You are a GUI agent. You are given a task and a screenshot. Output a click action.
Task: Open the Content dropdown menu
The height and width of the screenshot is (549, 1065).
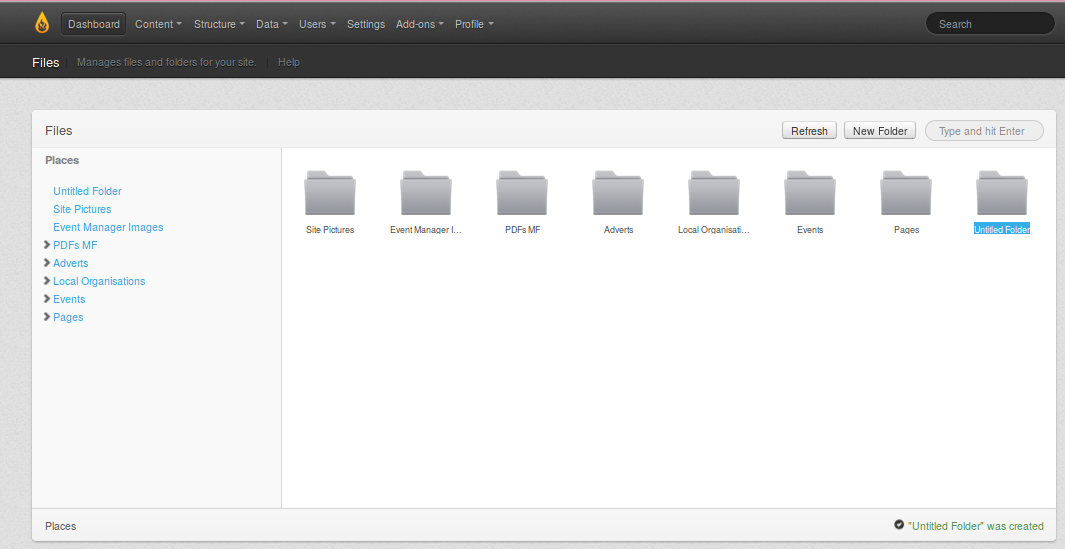coord(158,24)
